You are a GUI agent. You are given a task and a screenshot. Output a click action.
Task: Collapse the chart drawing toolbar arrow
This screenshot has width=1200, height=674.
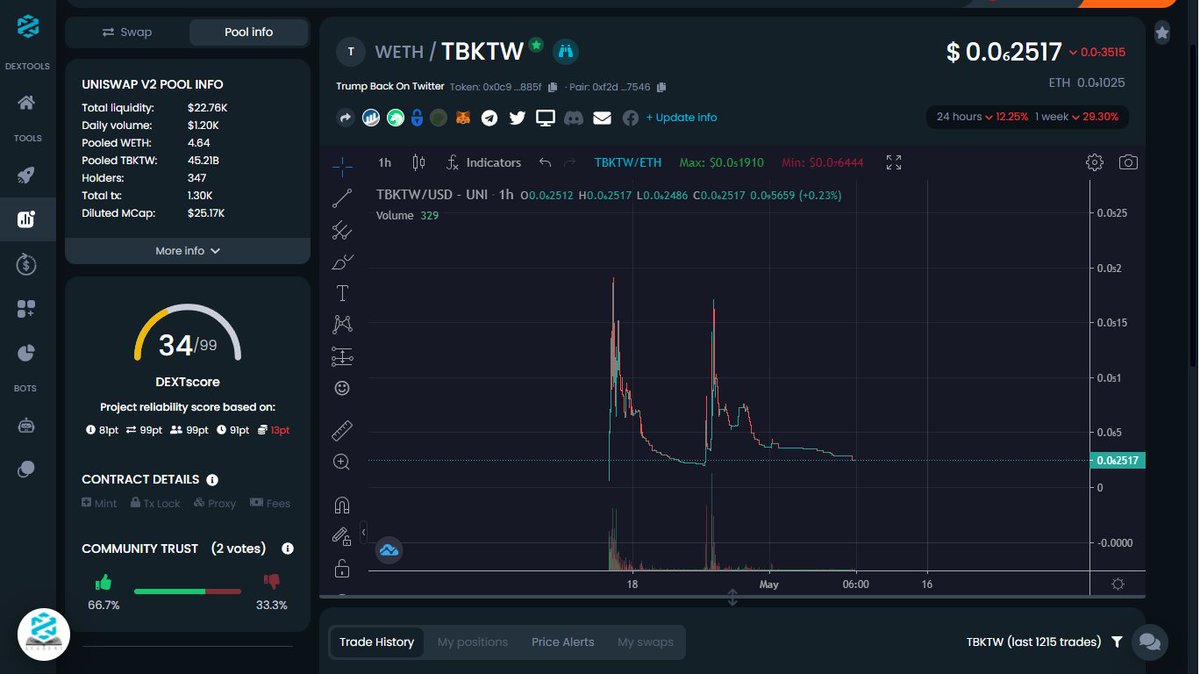[364, 533]
